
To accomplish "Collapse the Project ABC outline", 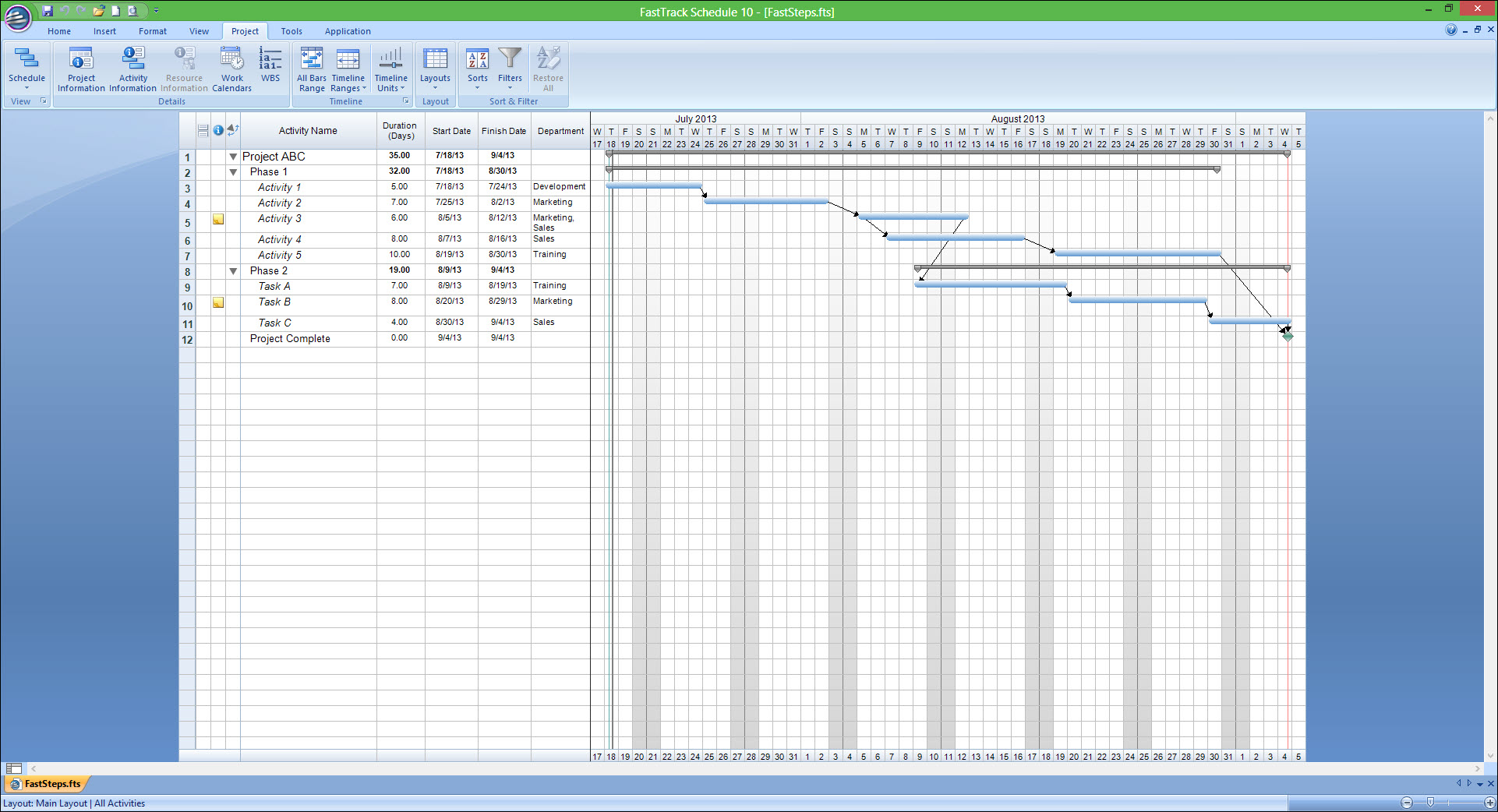I will (x=233, y=157).
